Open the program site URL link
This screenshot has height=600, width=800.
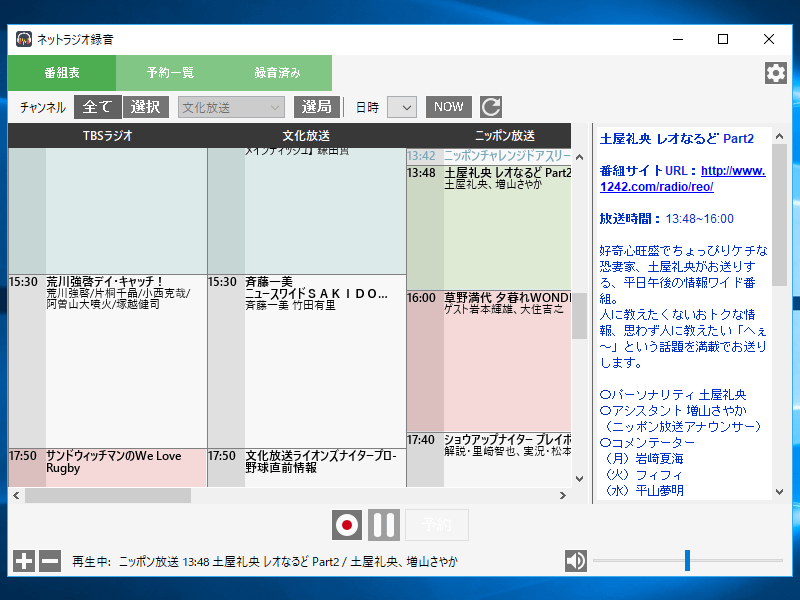point(683,179)
